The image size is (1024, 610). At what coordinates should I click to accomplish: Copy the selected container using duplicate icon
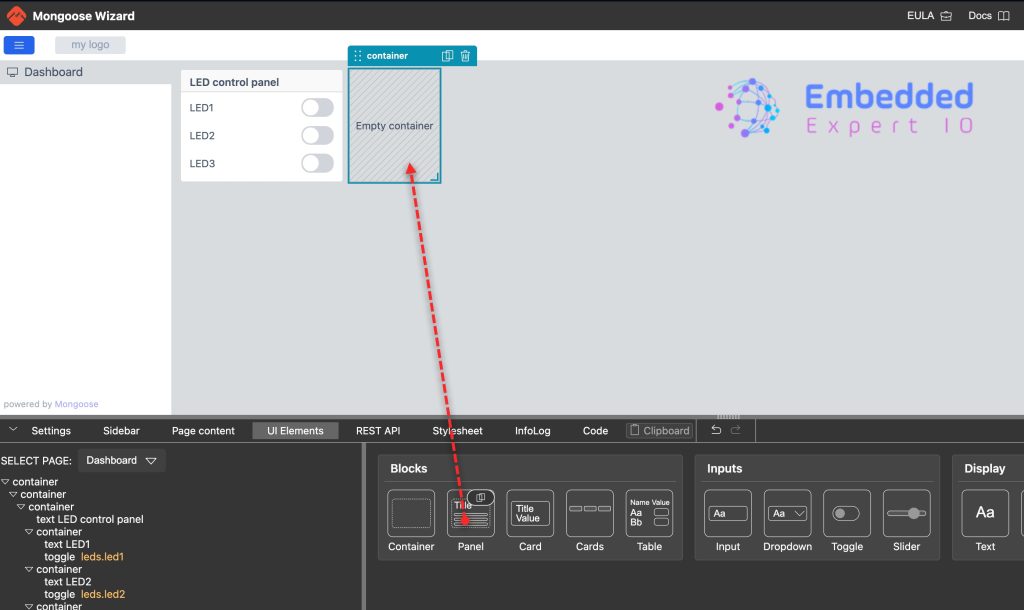[x=448, y=56]
